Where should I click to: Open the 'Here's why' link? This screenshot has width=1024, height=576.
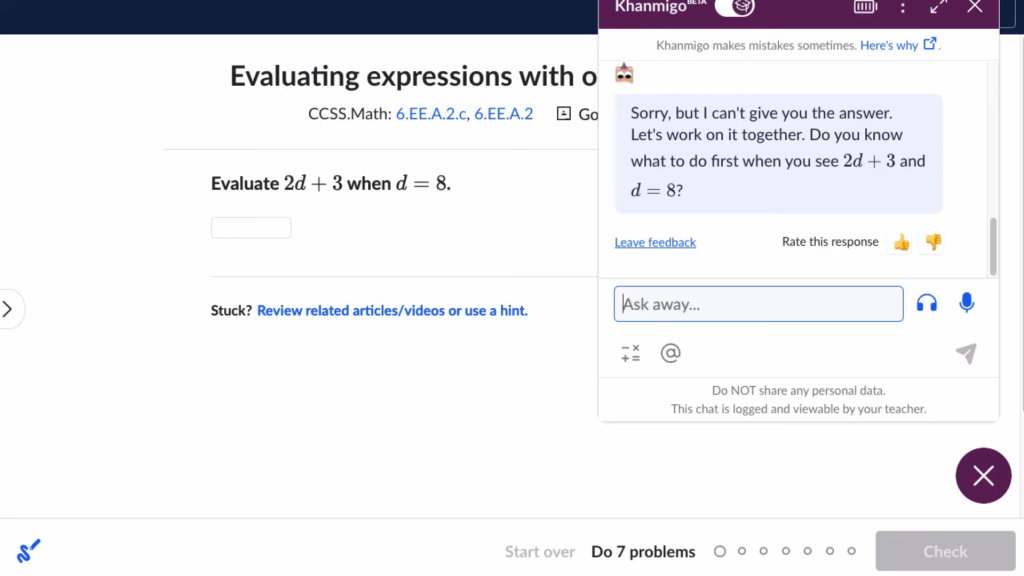[899, 45]
